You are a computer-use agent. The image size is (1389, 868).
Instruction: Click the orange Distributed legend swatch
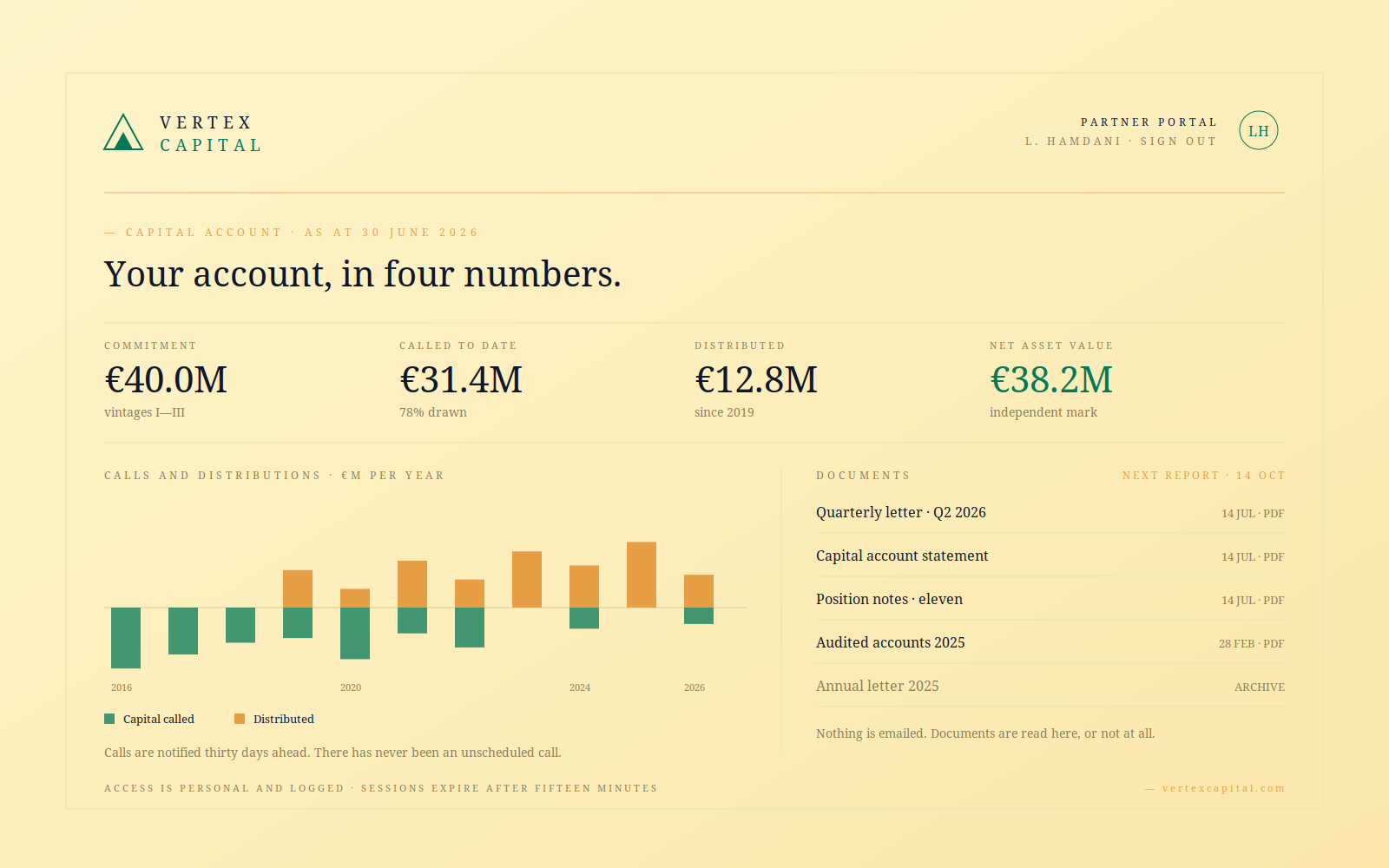point(240,719)
